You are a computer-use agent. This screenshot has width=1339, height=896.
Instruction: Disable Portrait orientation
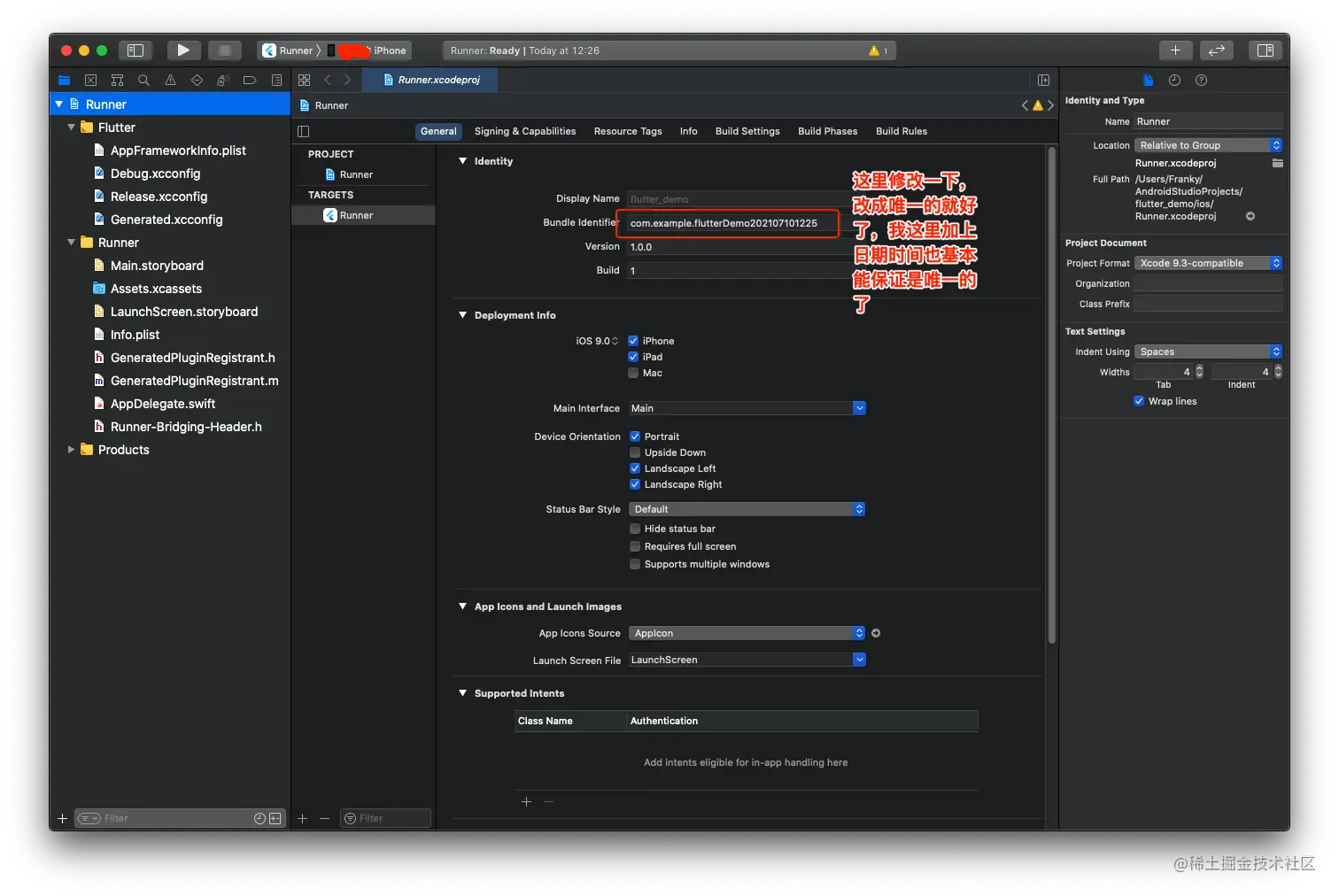click(x=635, y=436)
